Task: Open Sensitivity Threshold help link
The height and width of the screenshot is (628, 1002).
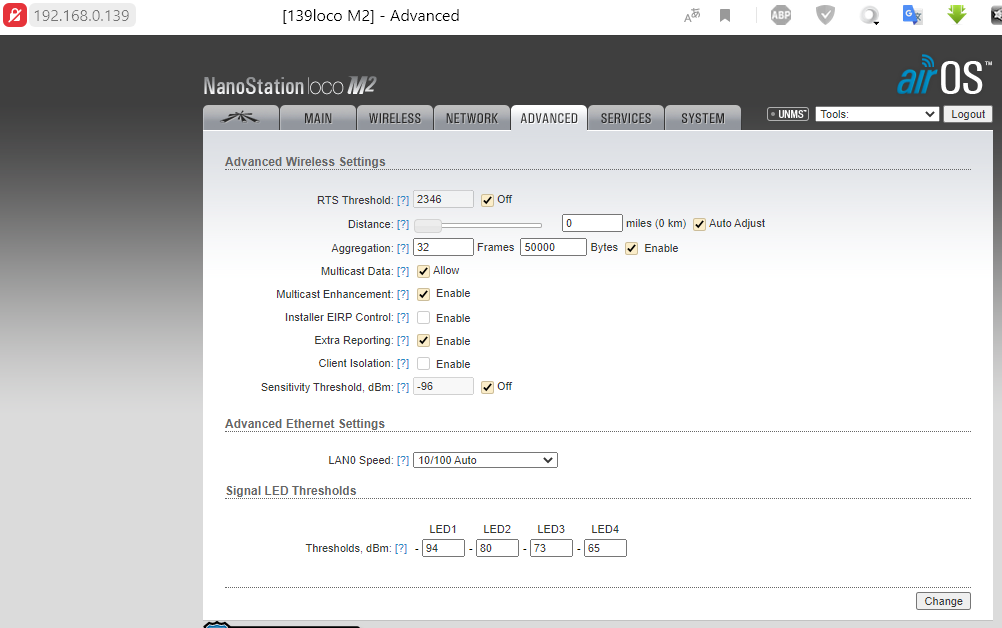Action: click(403, 387)
